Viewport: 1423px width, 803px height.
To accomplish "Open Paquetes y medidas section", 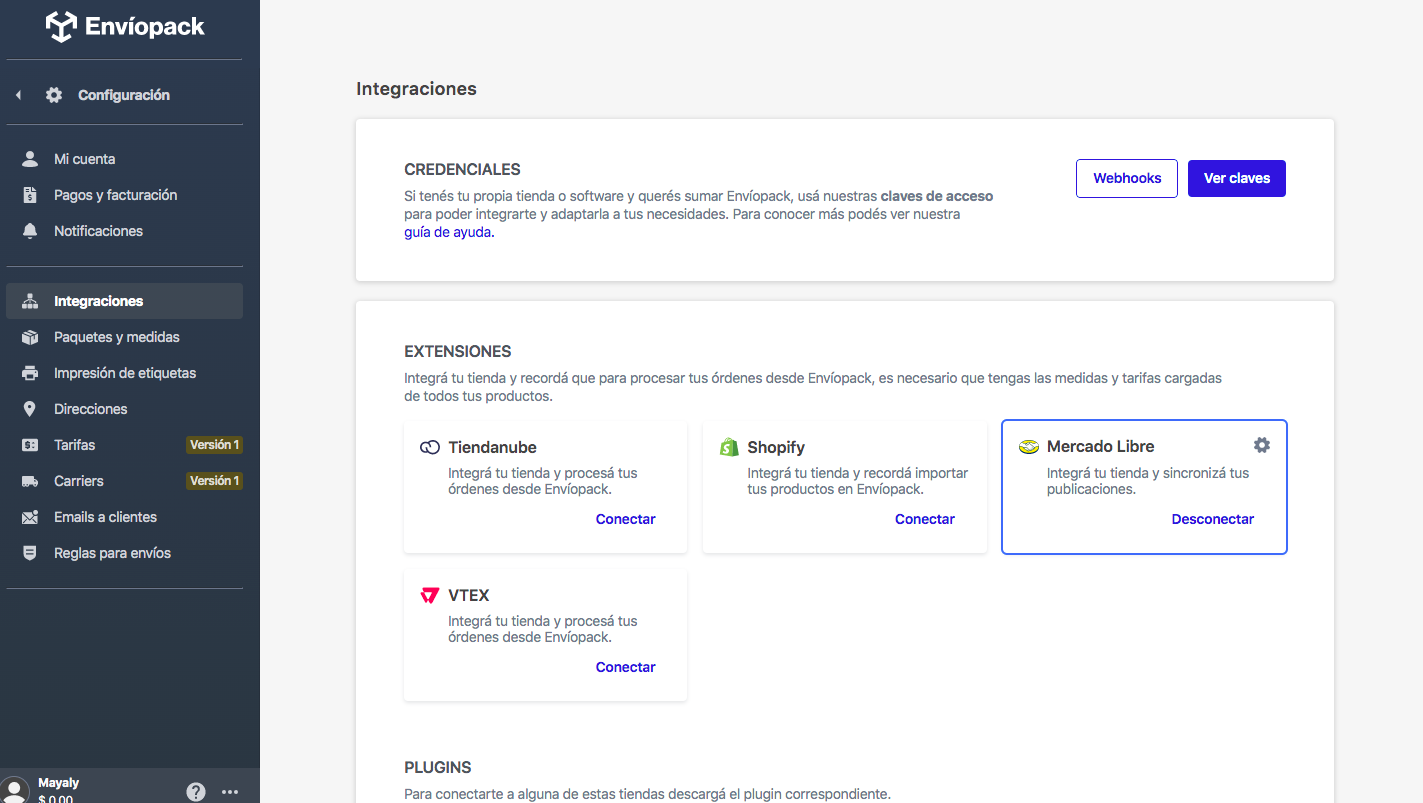I will click(125, 337).
